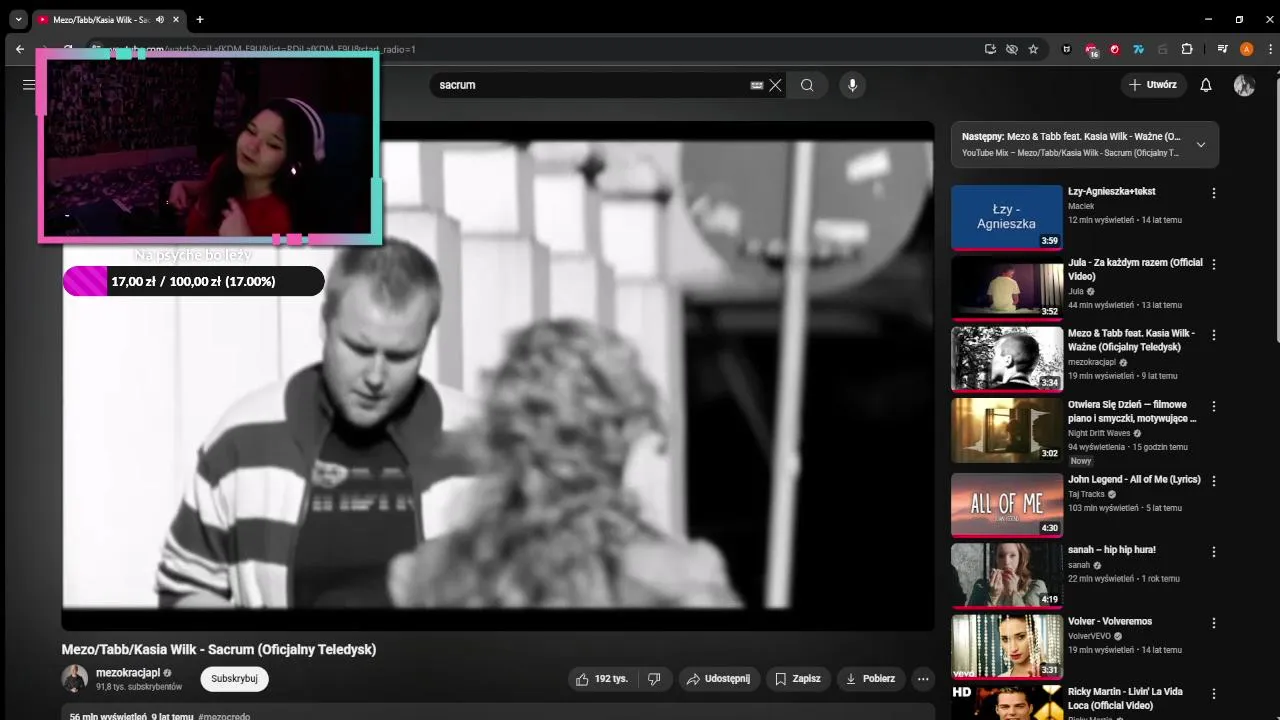Click the Zapisz save button
Screen dimensions: 1280x720
pyautogui.click(x=798, y=679)
